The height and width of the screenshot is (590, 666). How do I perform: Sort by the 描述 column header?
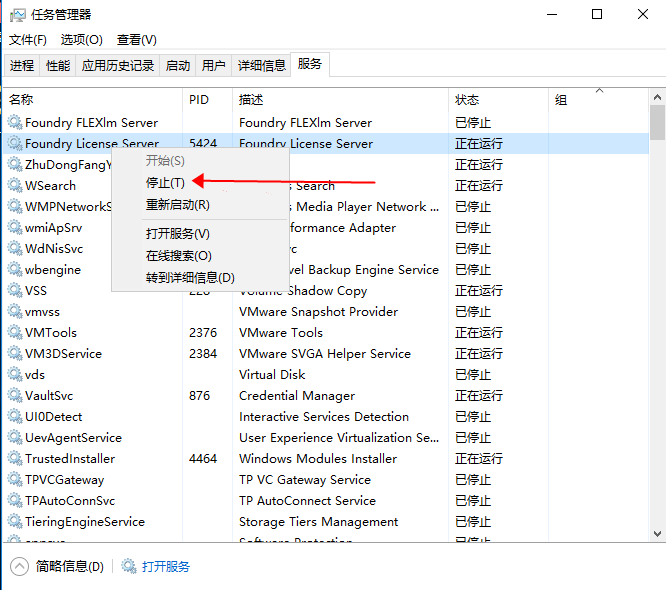coord(340,100)
